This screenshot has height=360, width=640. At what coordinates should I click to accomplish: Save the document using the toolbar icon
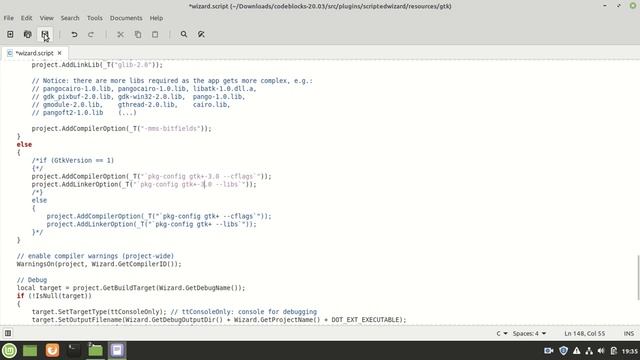45,34
